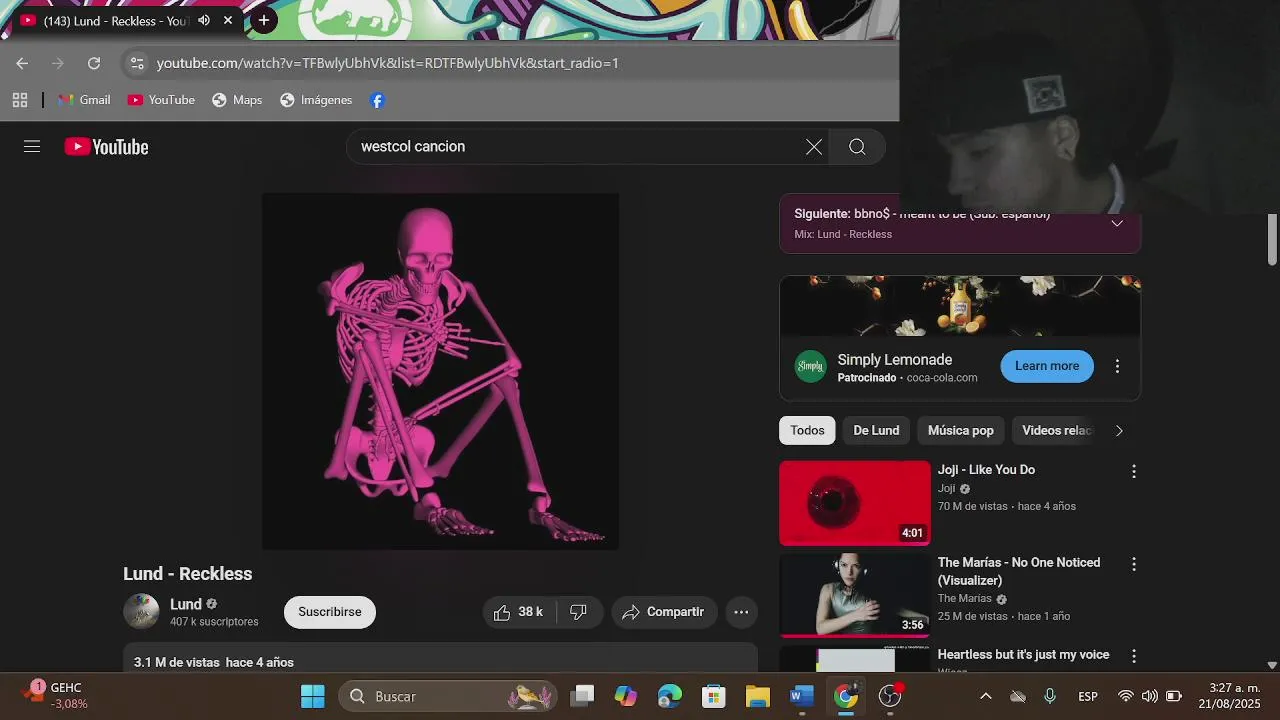This screenshot has height=720, width=1280.
Task: Open Joji - Like You Do title
Action: (986, 470)
